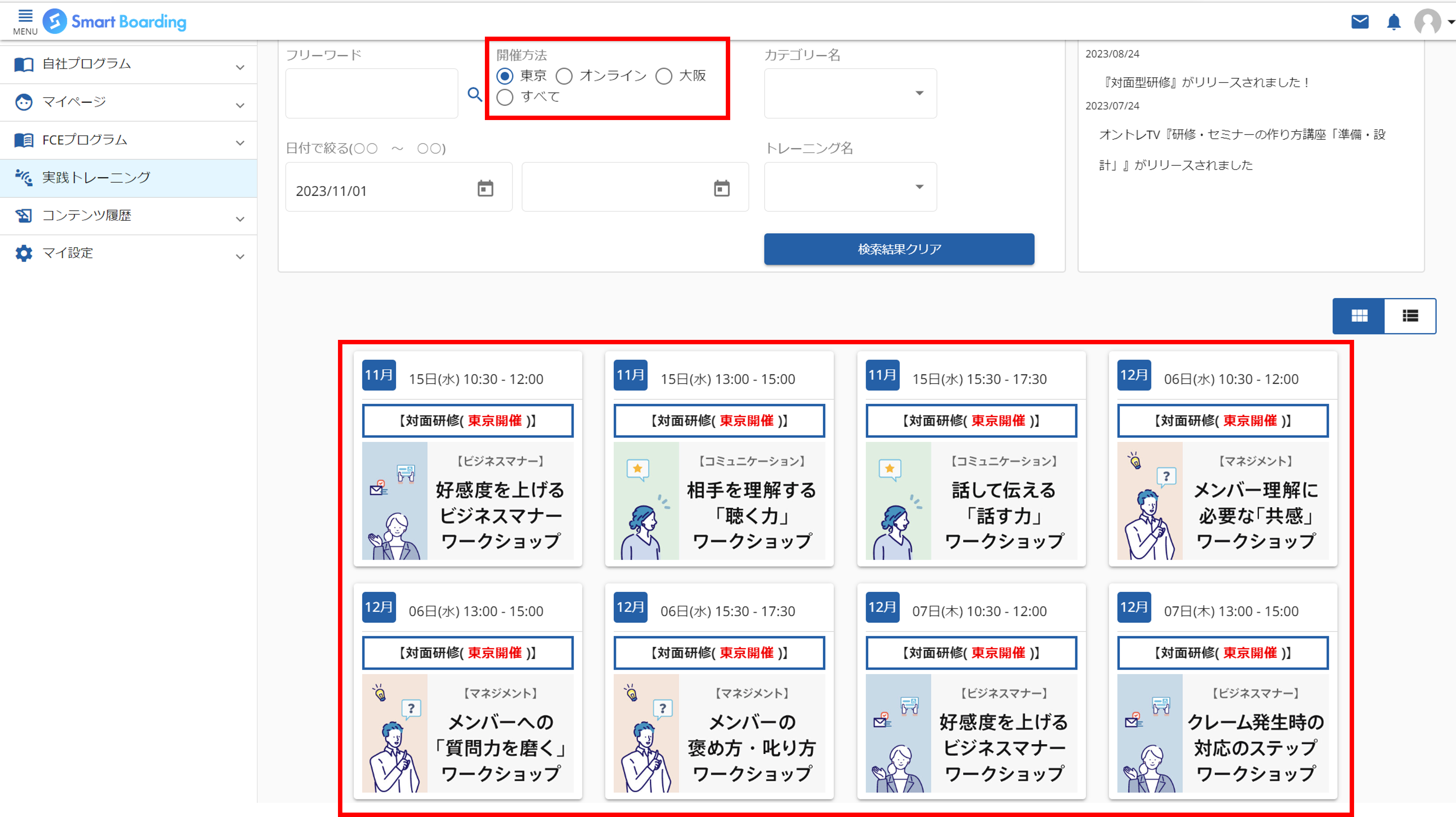1456x817 pixels.
Task: Select the 大阪 radio option
Action: [664, 76]
